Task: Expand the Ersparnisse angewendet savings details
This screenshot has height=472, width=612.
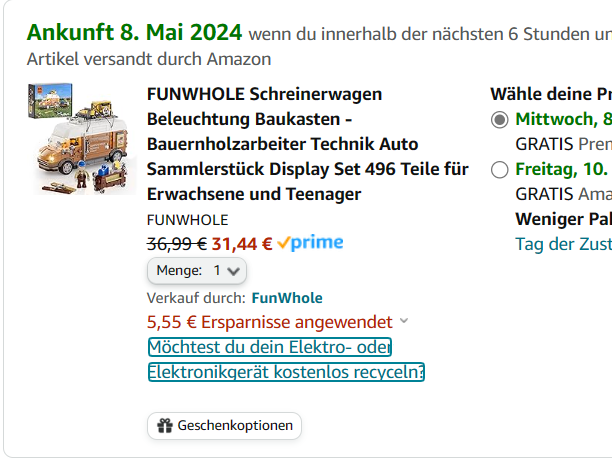Action: (x=404, y=321)
